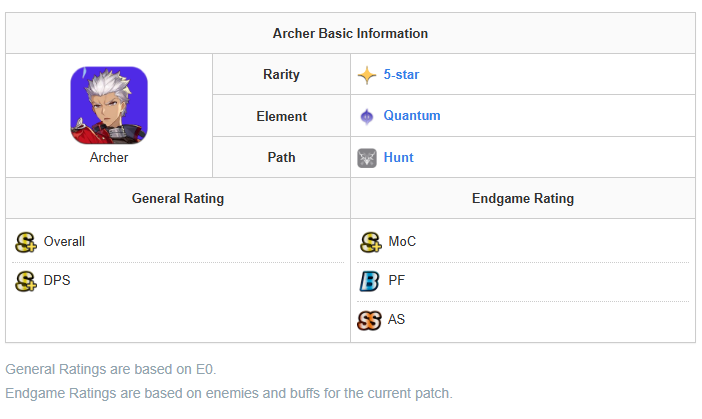This screenshot has width=702, height=419.
Task: Select the General Rating column header
Action: click(x=178, y=199)
